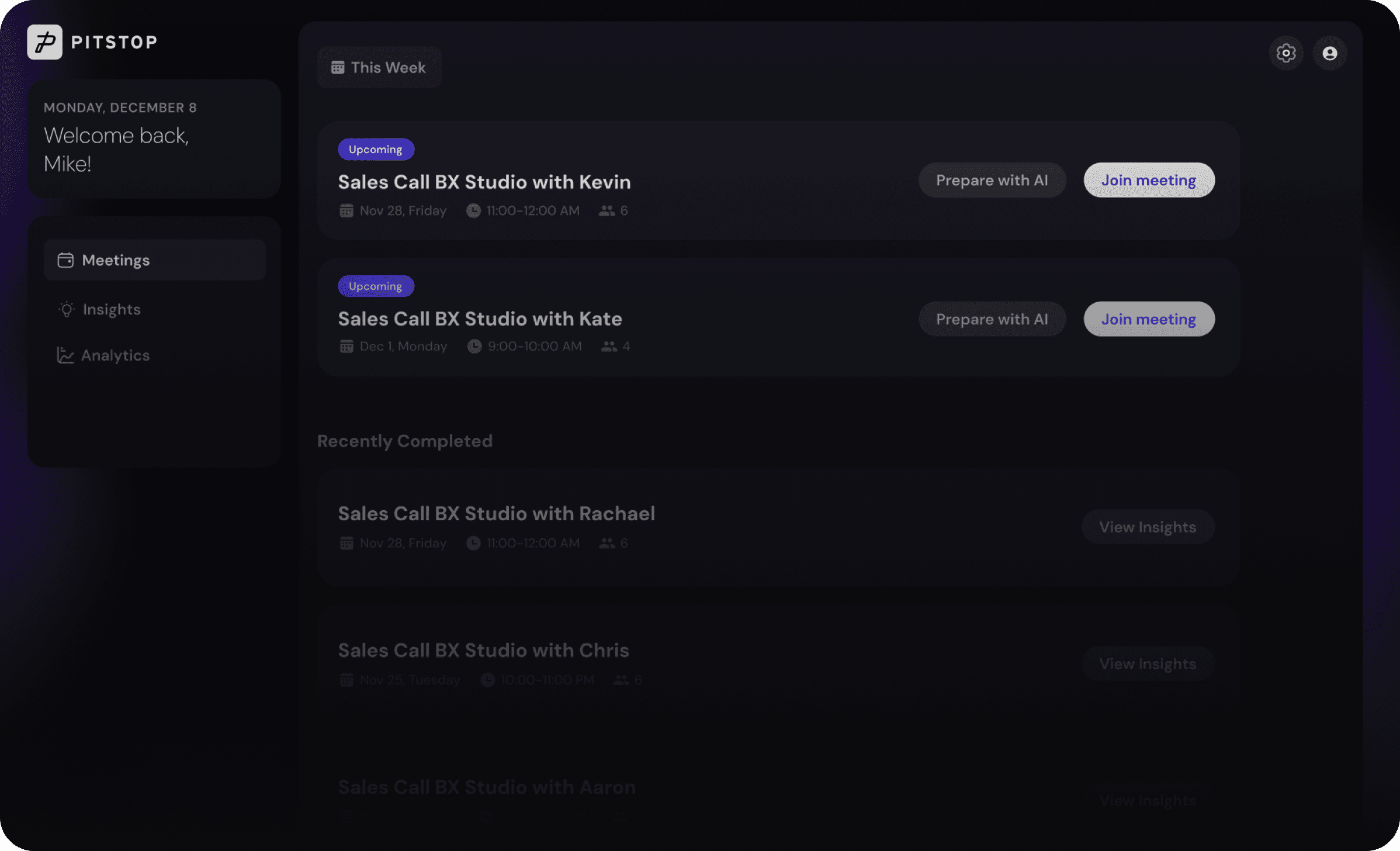The height and width of the screenshot is (851, 1400).
Task: Join the meeting with Kevin
Action: (1148, 180)
